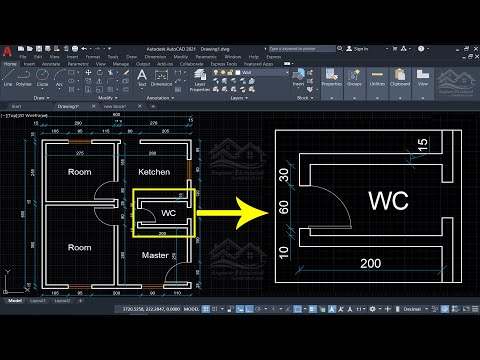Expand the Annotation panel

[x=160, y=98]
